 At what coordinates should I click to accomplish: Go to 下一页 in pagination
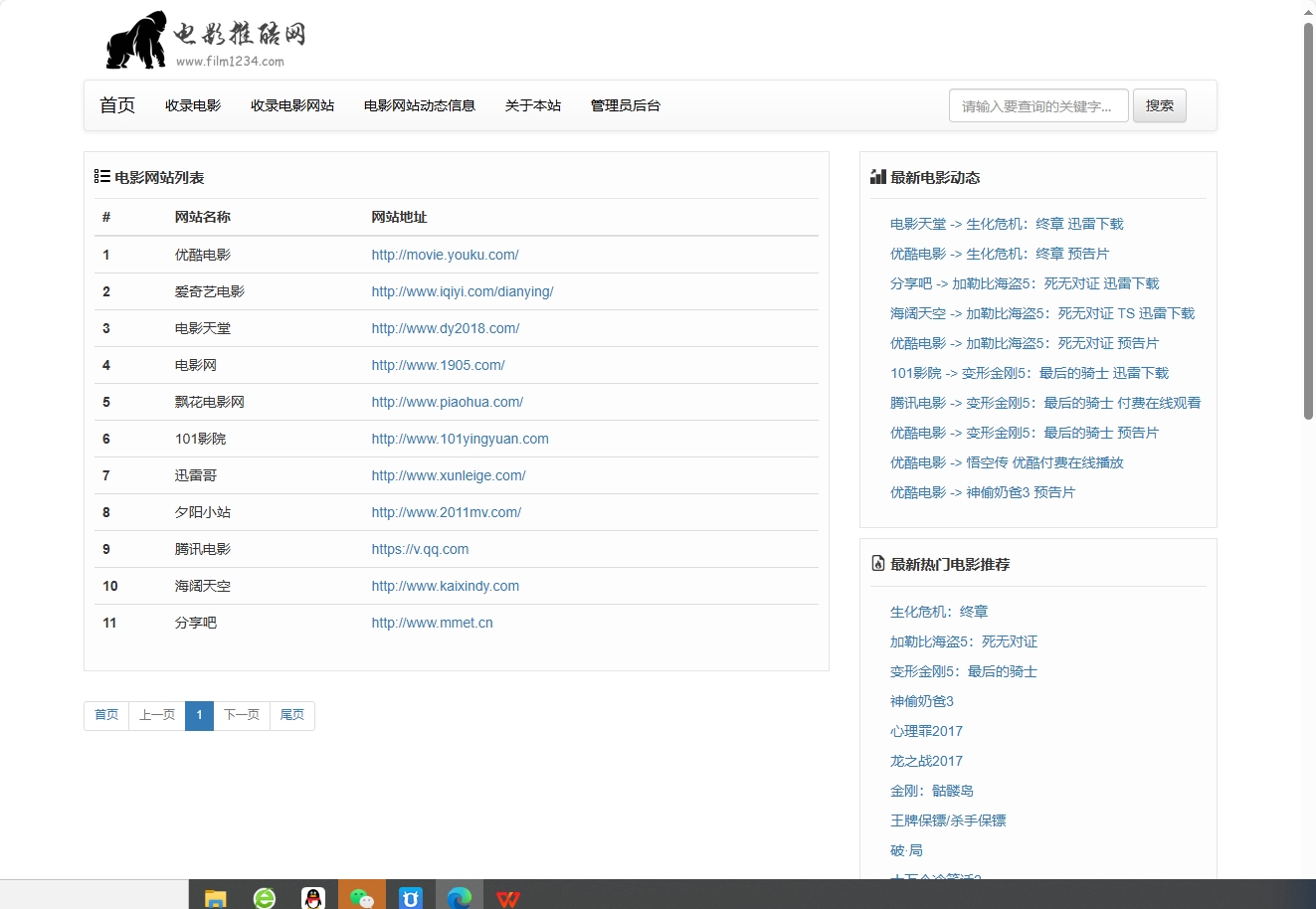coord(241,715)
